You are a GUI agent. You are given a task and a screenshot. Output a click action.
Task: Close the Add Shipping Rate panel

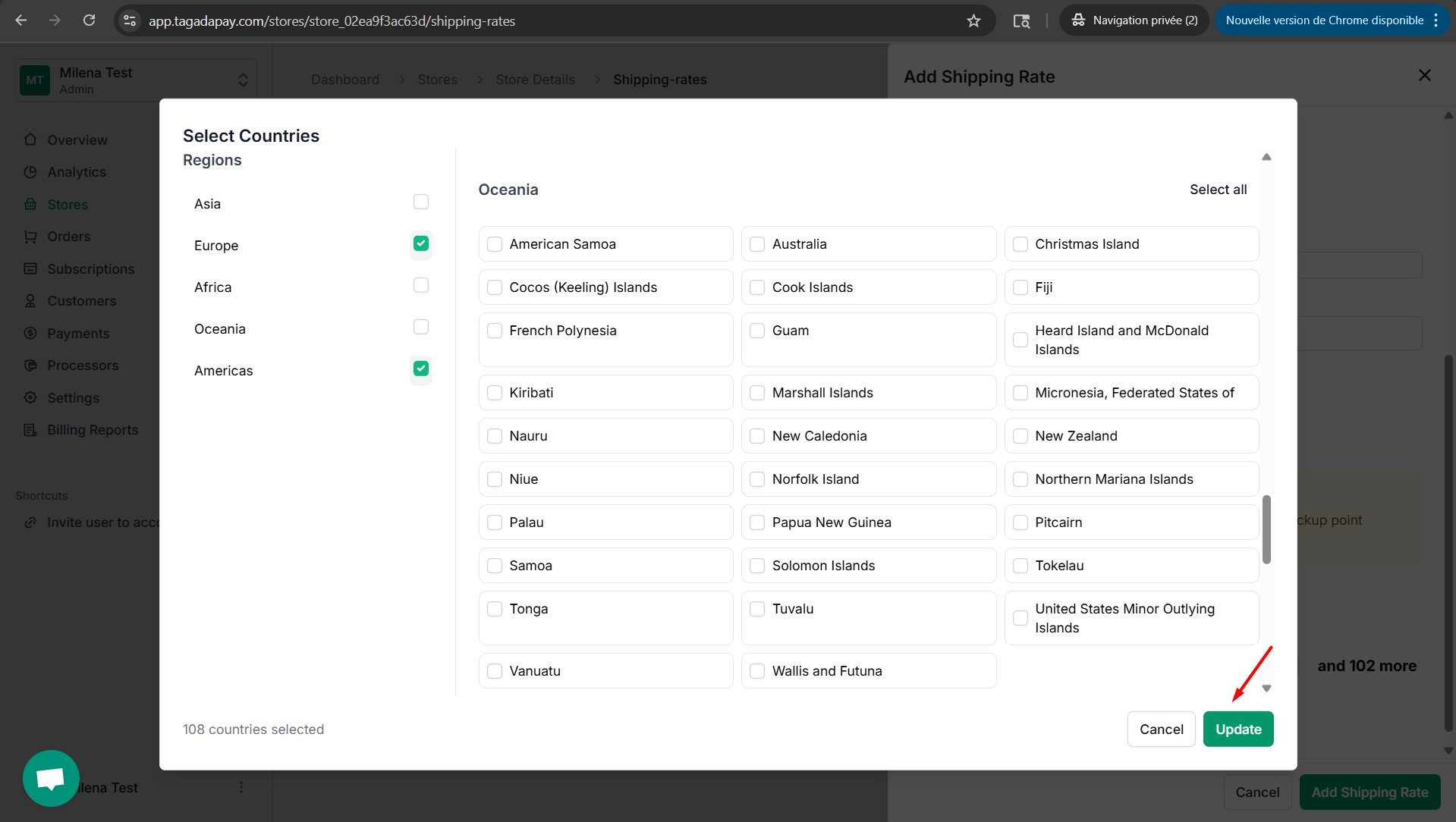1424,75
